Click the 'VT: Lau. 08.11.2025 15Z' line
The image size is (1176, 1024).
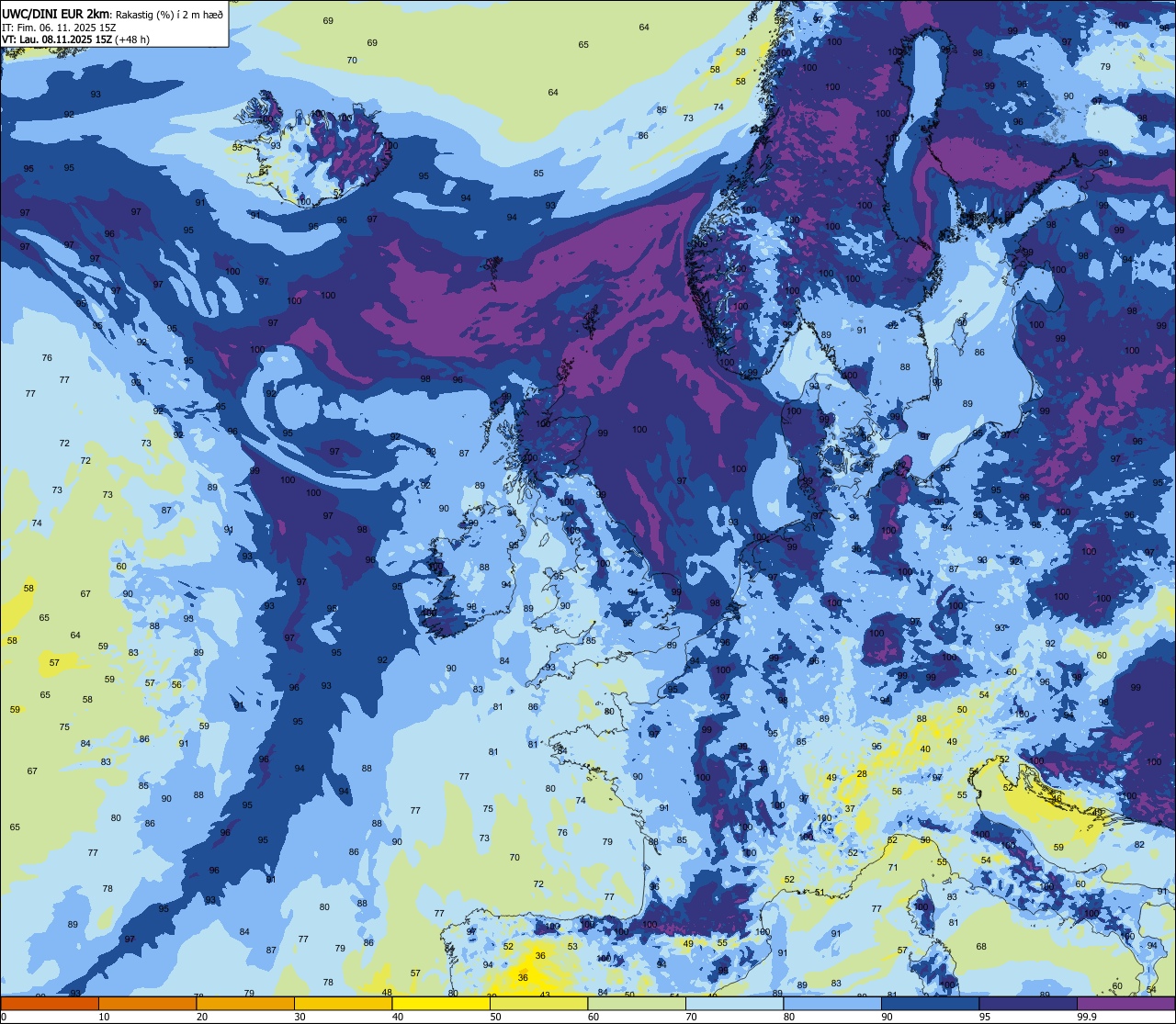click(57, 39)
